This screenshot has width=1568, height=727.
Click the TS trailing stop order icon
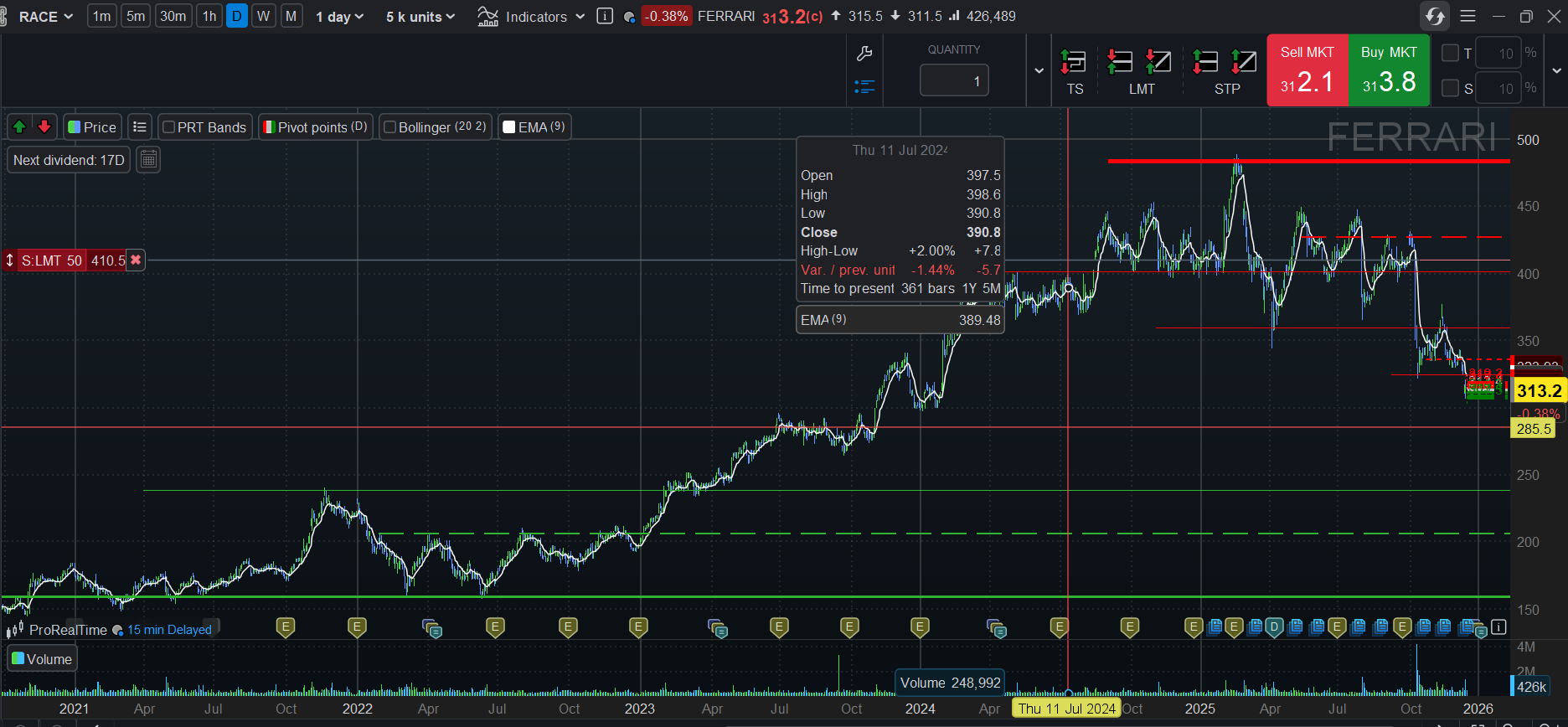[1074, 70]
